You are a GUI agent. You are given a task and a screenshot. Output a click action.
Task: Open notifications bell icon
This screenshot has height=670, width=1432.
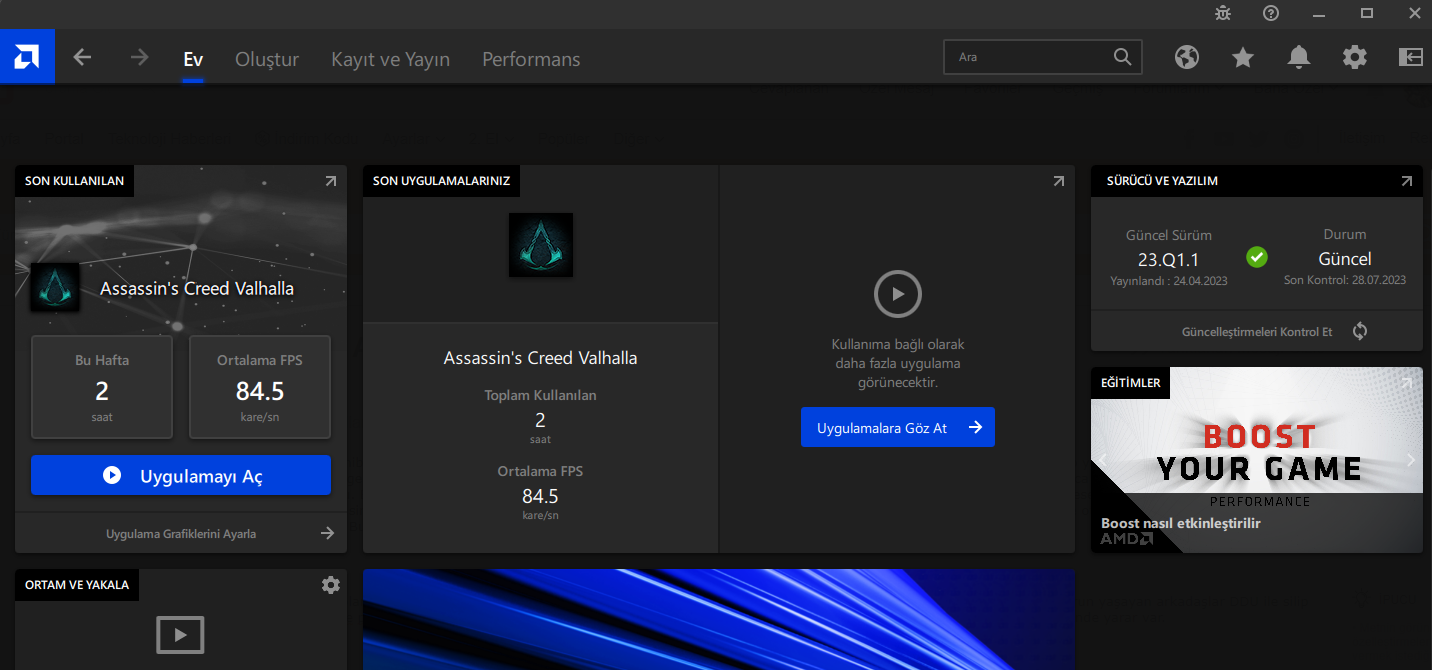coord(1299,58)
